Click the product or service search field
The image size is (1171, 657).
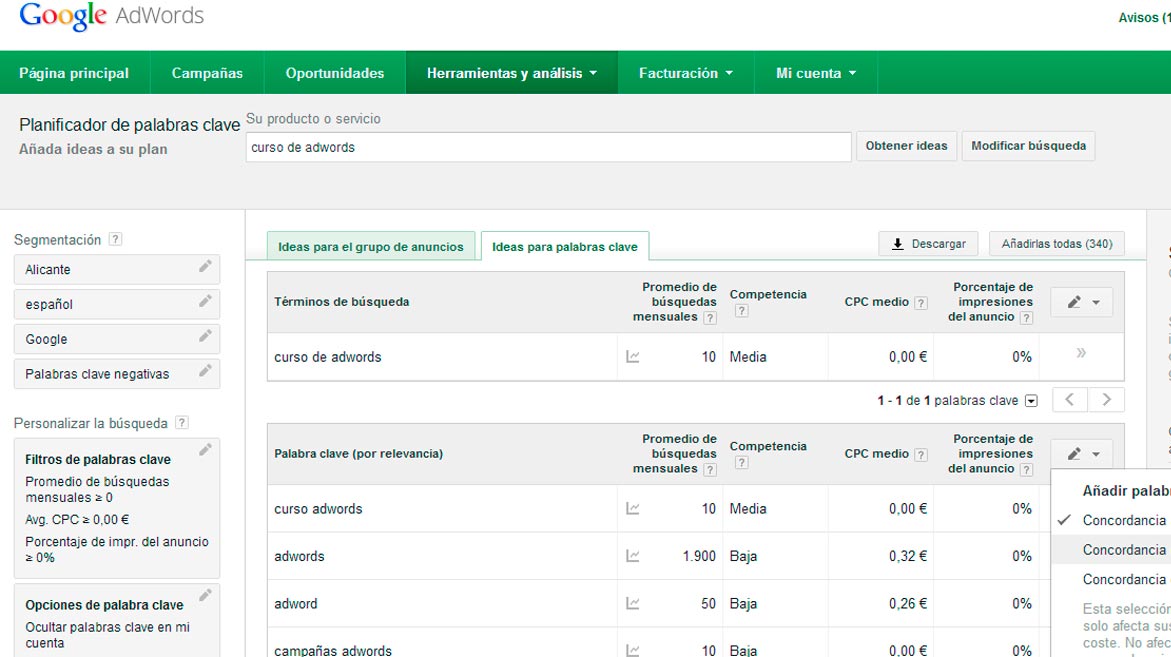548,147
